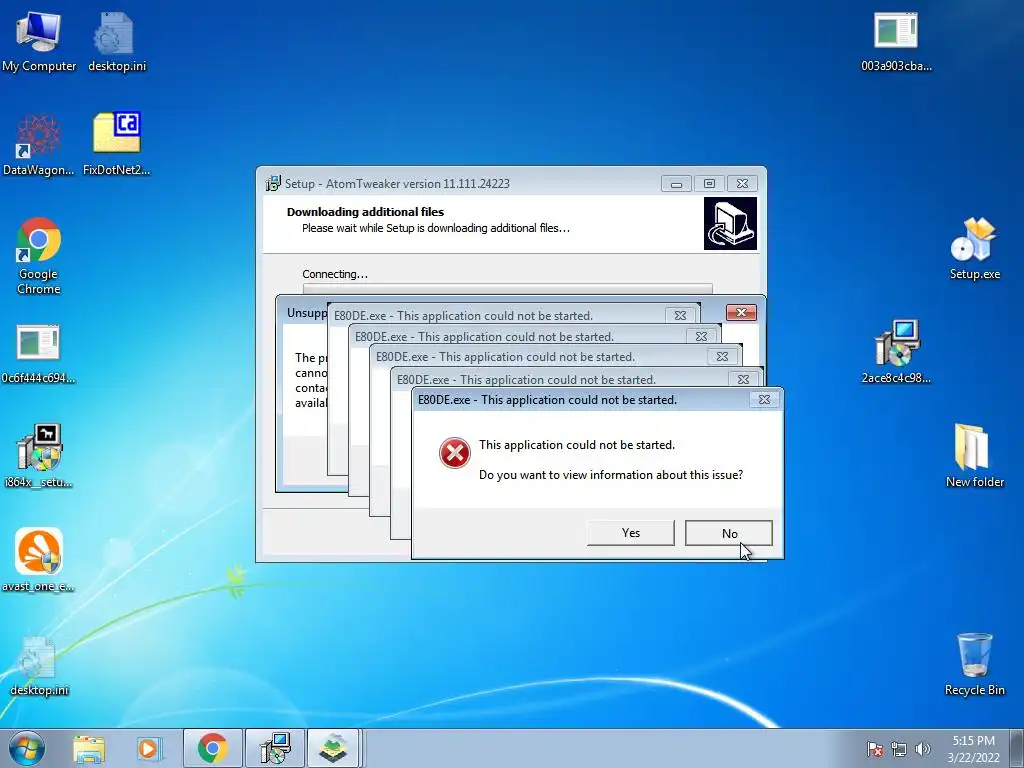Select the 003a903cba file icon

[896, 40]
